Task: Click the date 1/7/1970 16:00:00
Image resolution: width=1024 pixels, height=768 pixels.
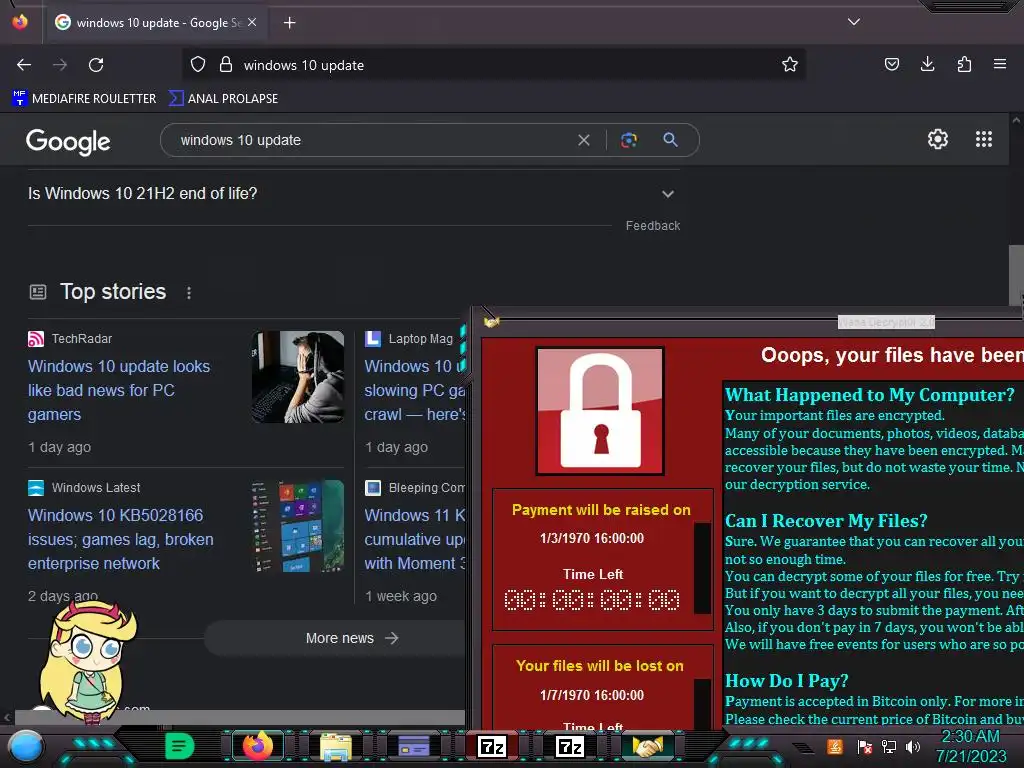Action: [x=592, y=695]
